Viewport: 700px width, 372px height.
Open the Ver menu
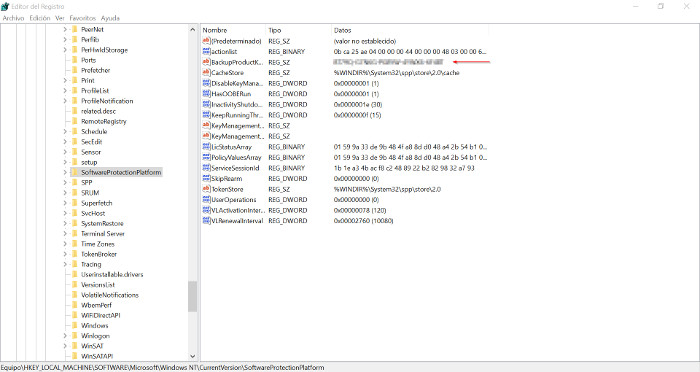pos(60,18)
